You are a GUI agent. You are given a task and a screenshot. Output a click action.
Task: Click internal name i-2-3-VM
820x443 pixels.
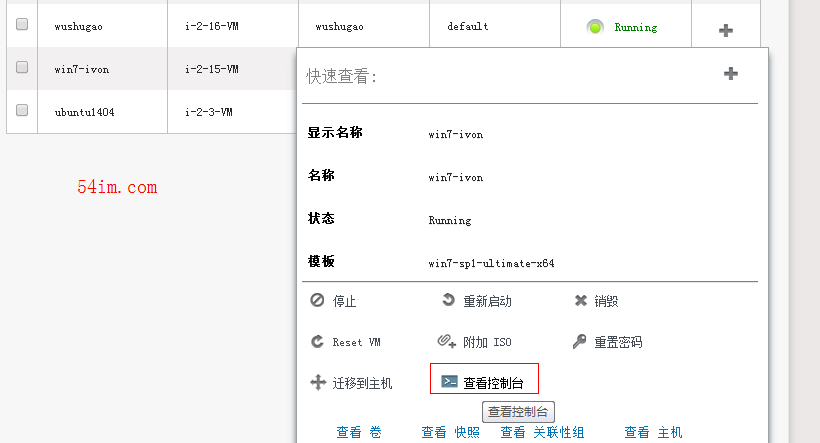tap(209, 112)
